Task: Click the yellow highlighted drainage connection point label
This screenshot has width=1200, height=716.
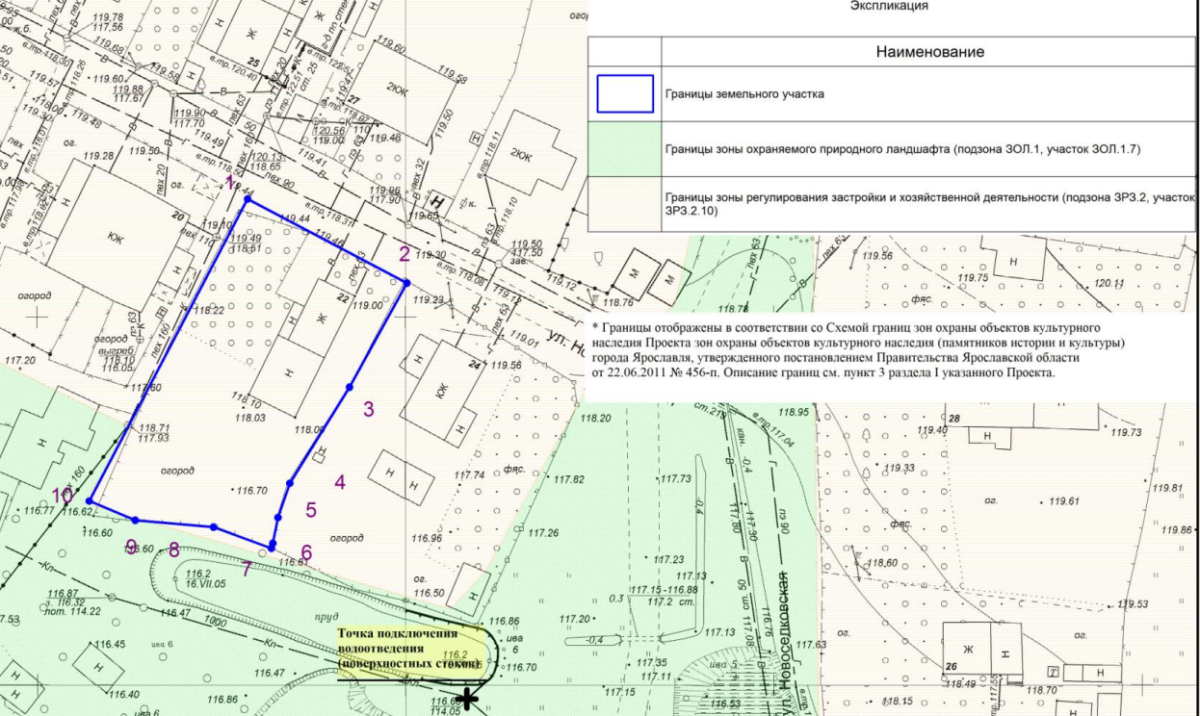Action: pos(408,649)
